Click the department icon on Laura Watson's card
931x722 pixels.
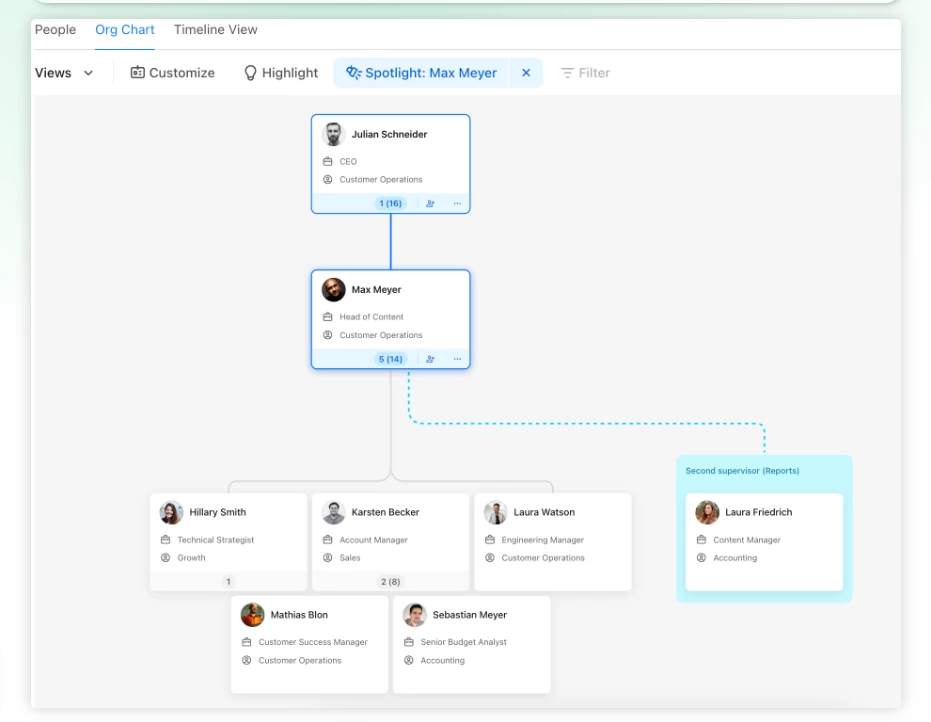(x=490, y=558)
